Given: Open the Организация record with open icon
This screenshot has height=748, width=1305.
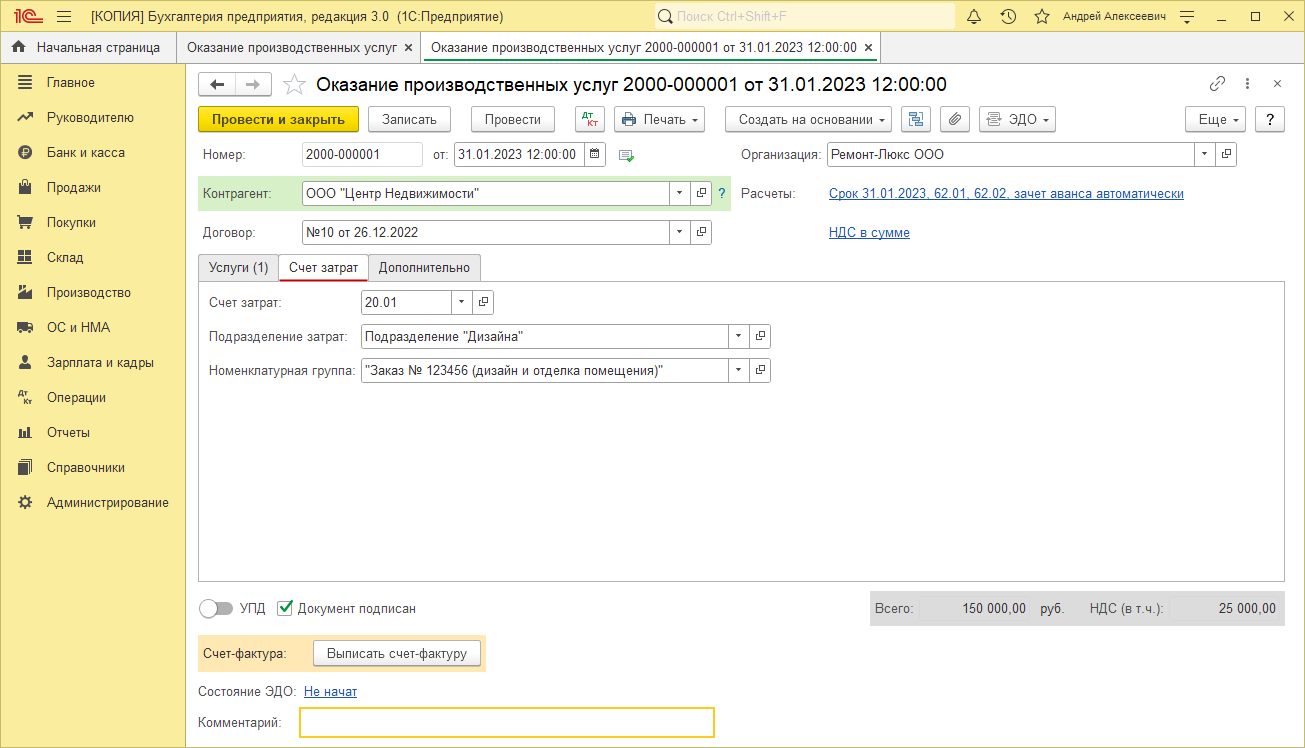Looking at the screenshot, I should (x=1227, y=154).
